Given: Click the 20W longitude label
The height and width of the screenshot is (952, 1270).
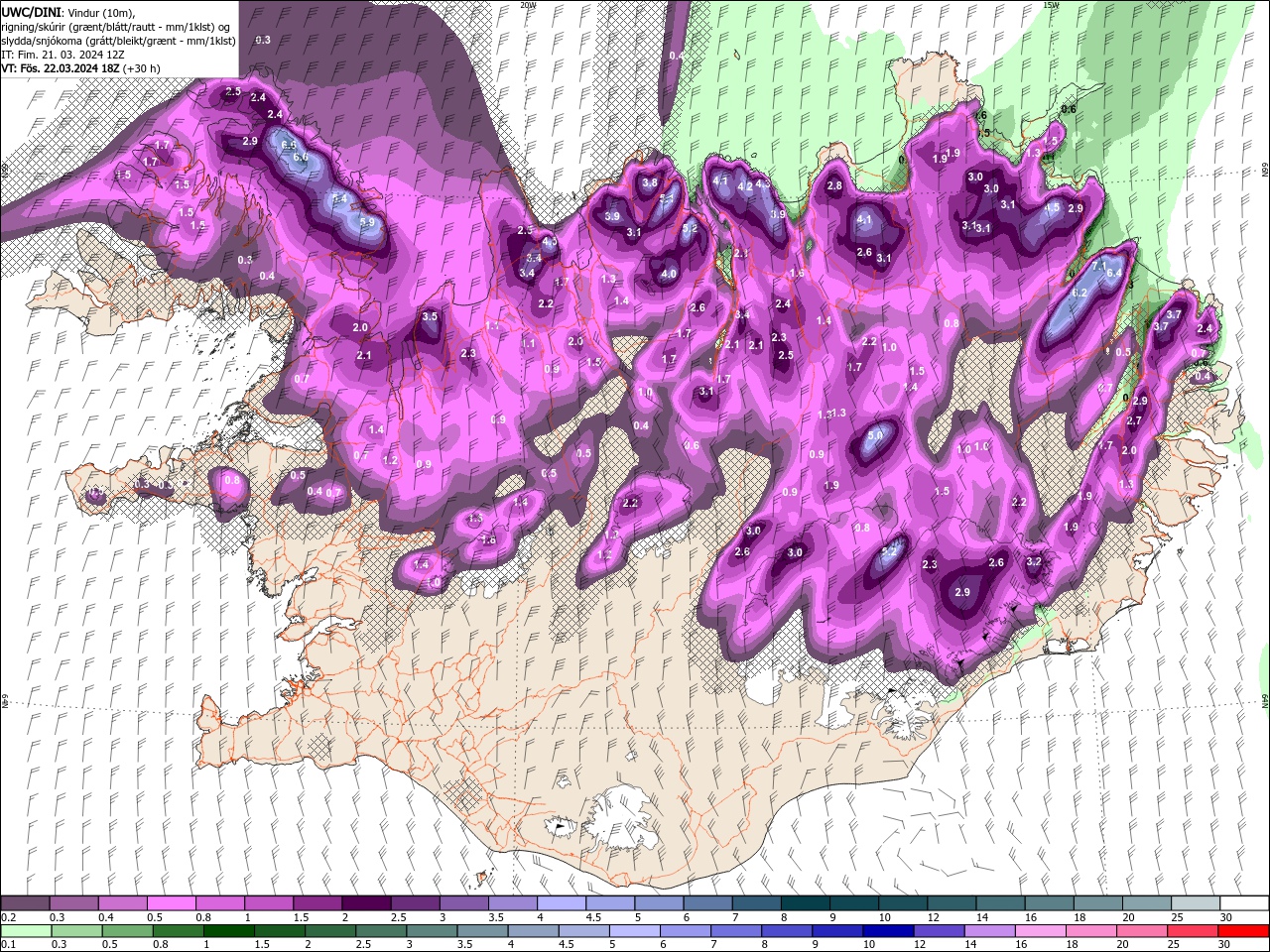Looking at the screenshot, I should tap(529, 5).
